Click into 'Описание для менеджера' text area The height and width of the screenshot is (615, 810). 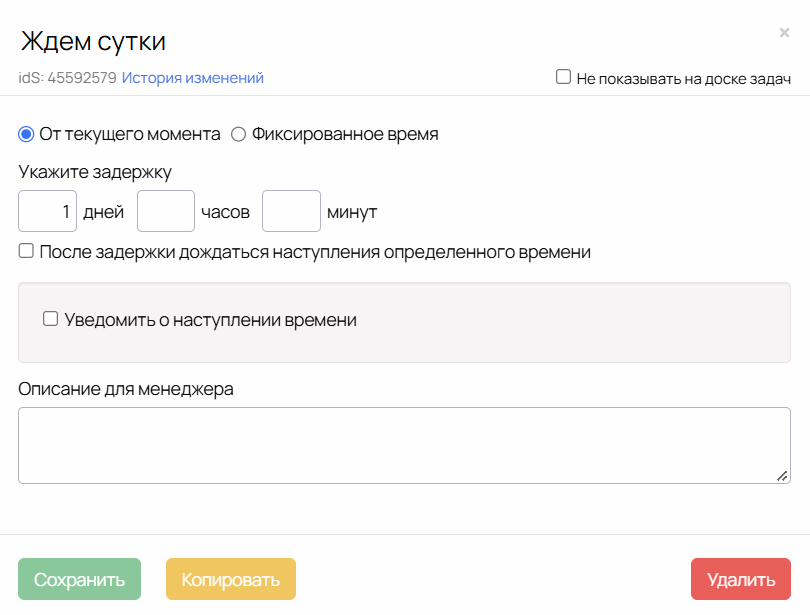coord(404,445)
